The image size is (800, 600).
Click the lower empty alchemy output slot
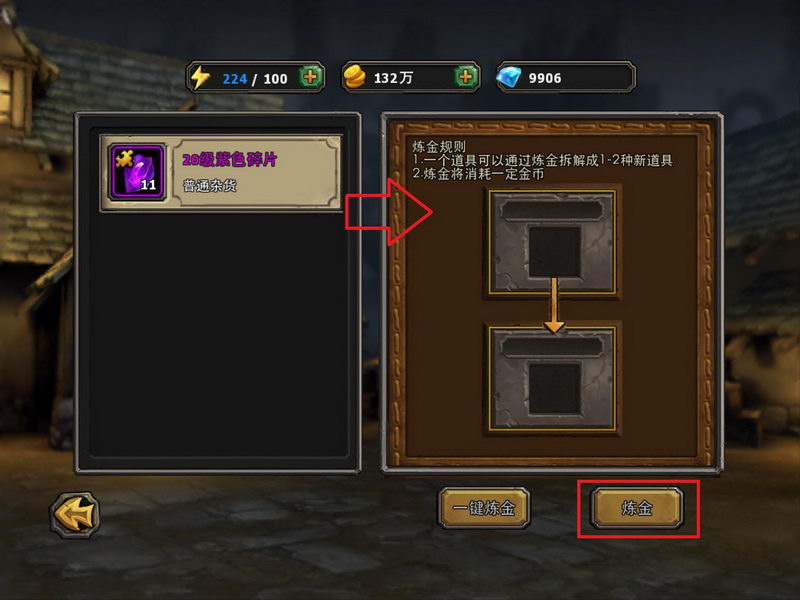(x=555, y=389)
